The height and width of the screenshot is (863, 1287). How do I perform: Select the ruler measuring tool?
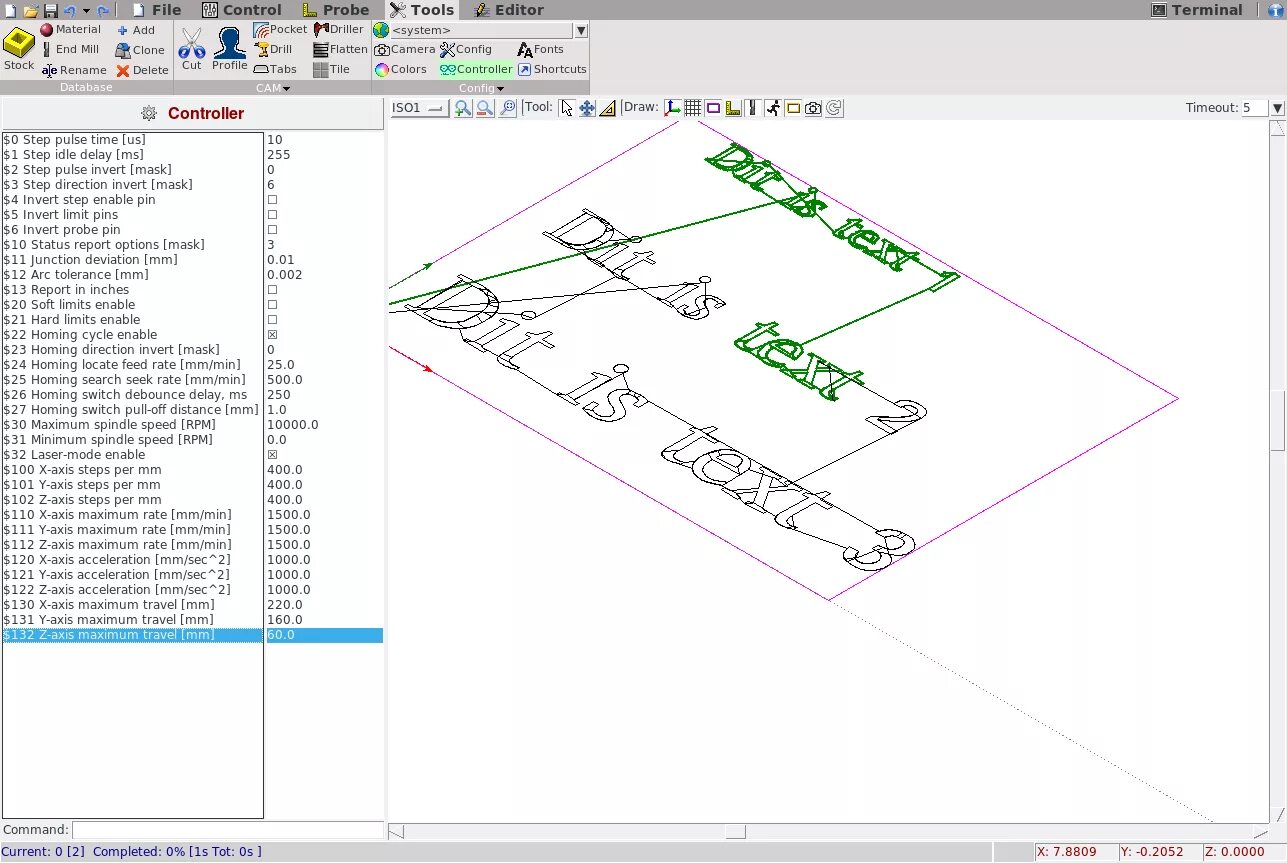pyautogui.click(x=607, y=108)
